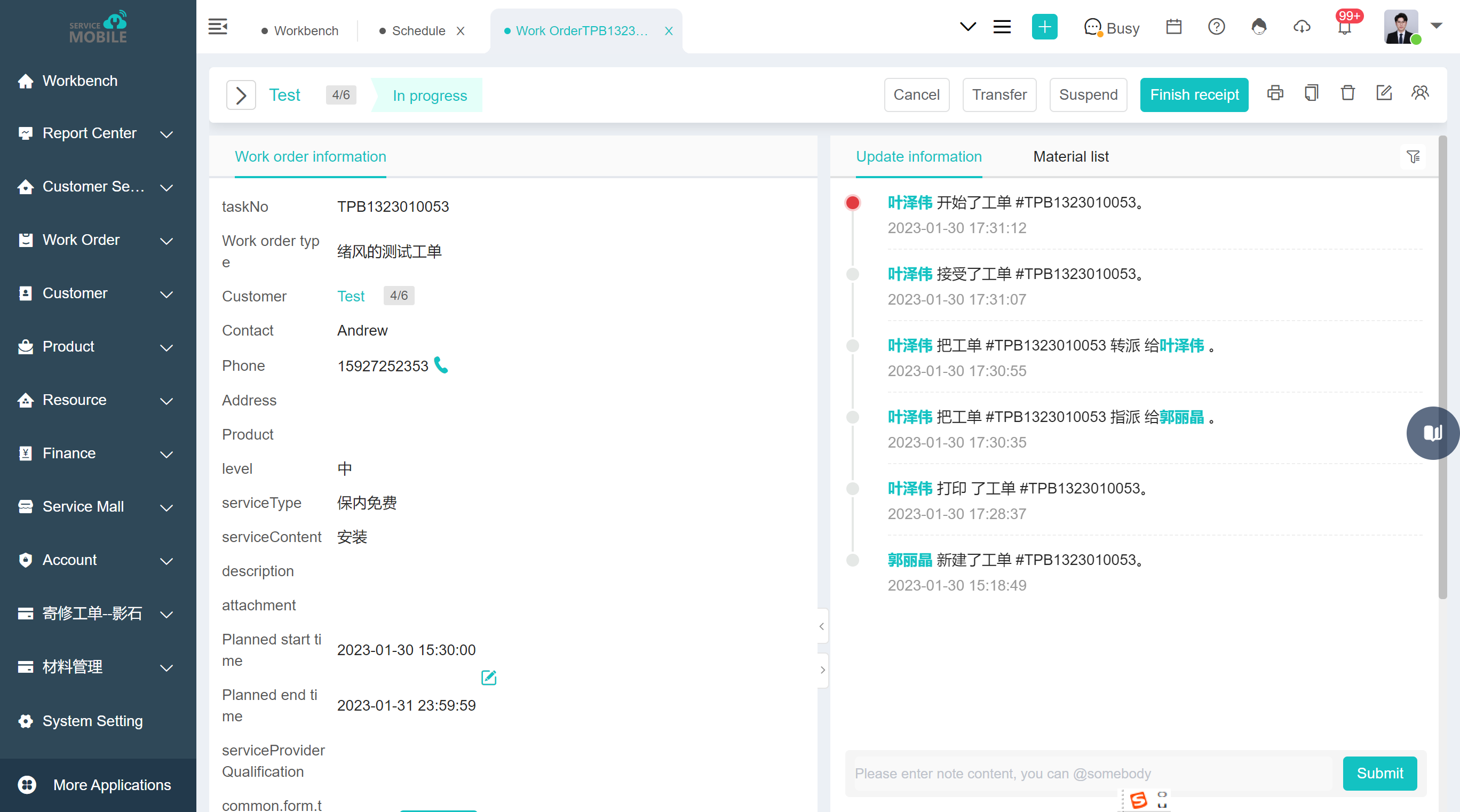Open the customer service agent icon

pos(1259,27)
